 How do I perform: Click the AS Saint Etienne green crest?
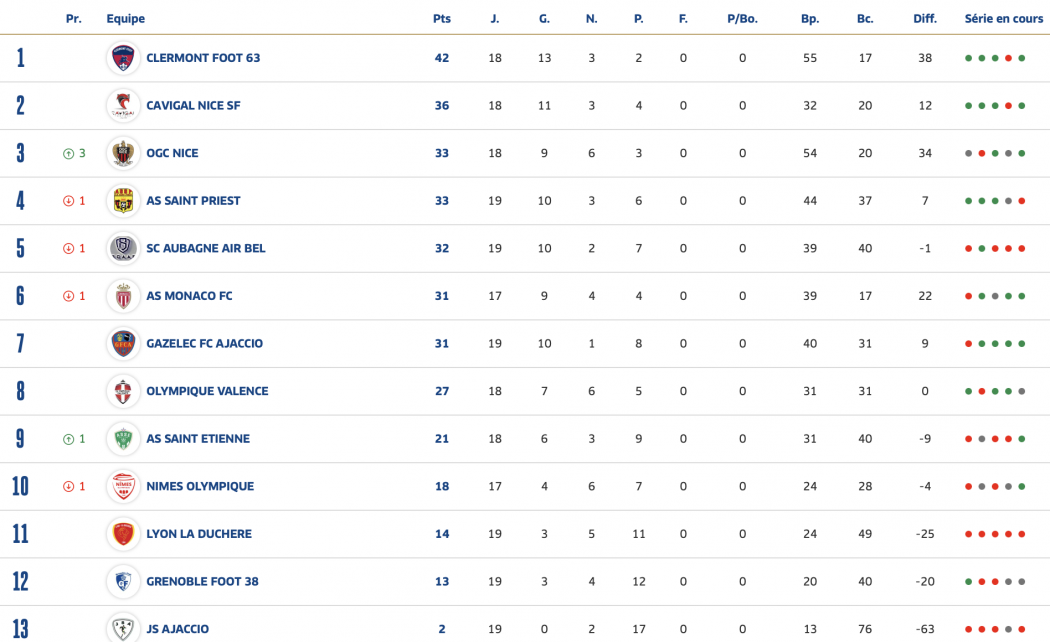124,439
